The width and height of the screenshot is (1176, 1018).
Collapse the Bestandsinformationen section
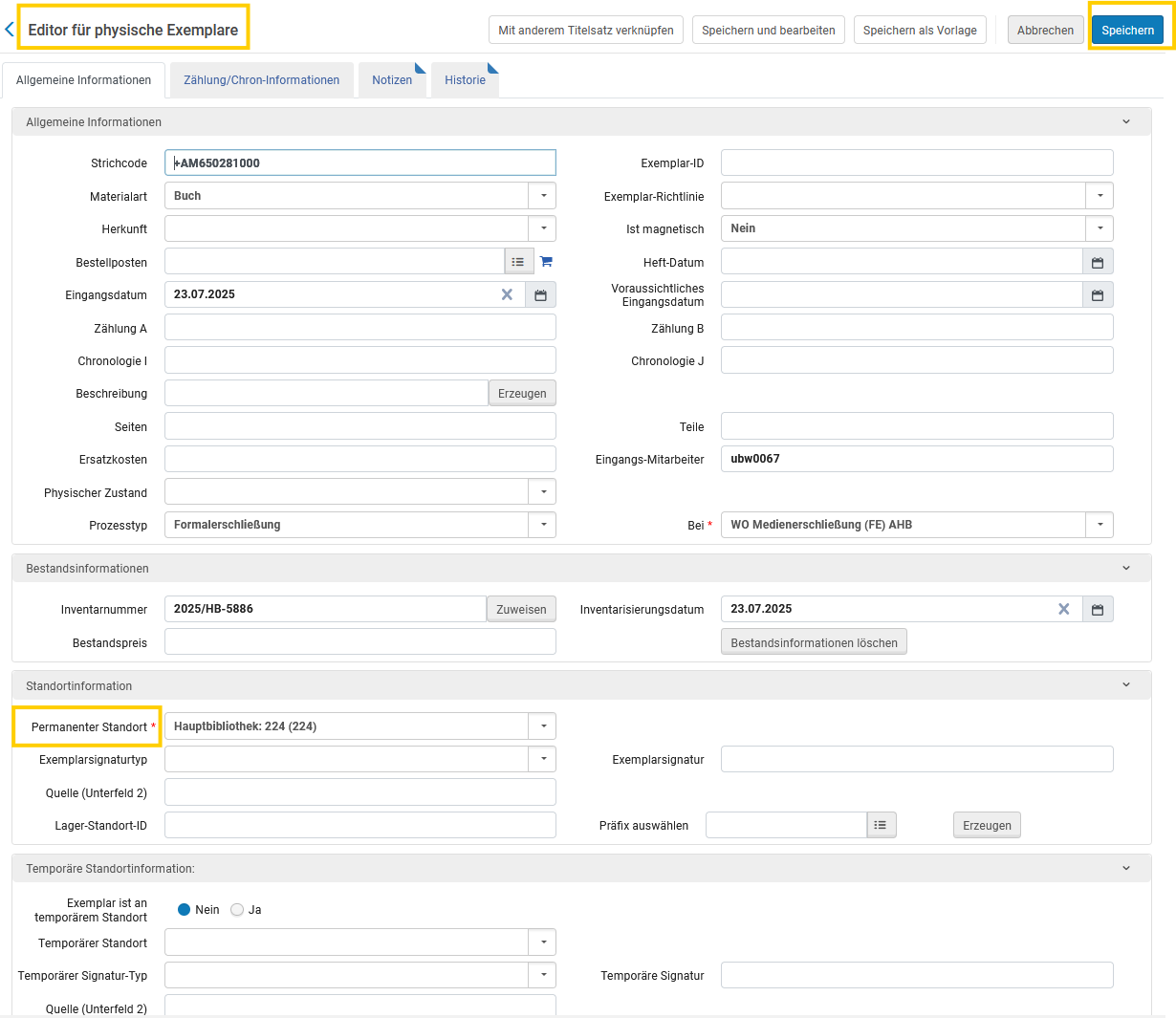[1126, 568]
